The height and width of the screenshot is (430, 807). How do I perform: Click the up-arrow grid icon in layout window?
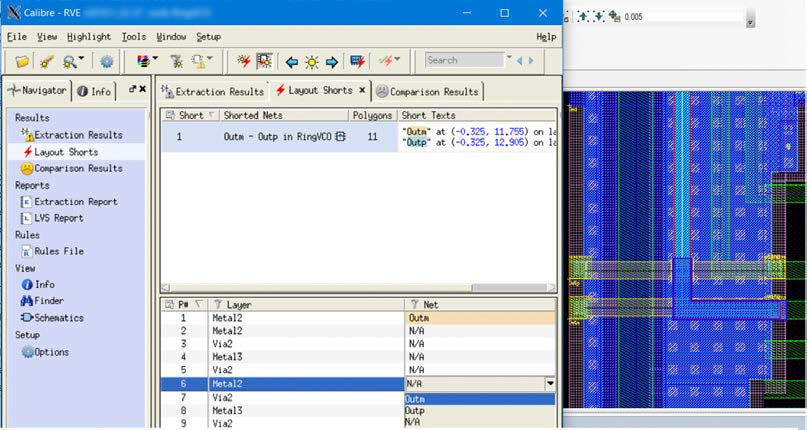pos(583,16)
